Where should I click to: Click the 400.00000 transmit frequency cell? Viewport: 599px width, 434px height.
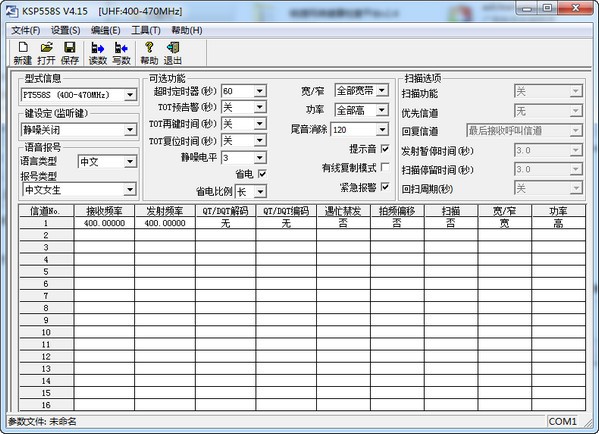tap(165, 223)
